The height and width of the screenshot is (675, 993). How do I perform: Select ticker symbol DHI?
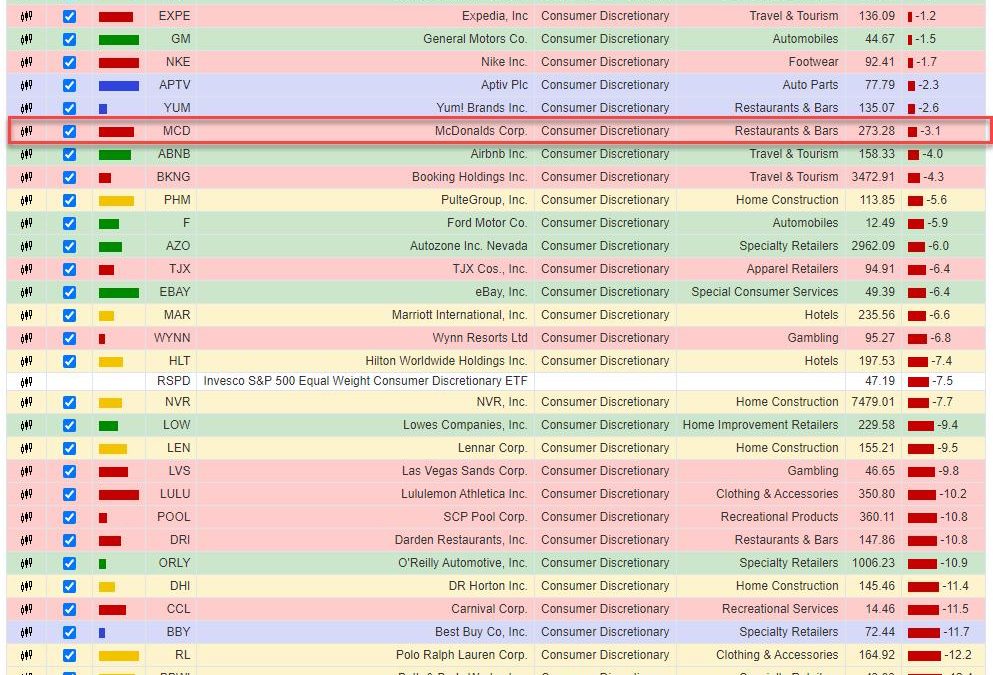tap(180, 586)
